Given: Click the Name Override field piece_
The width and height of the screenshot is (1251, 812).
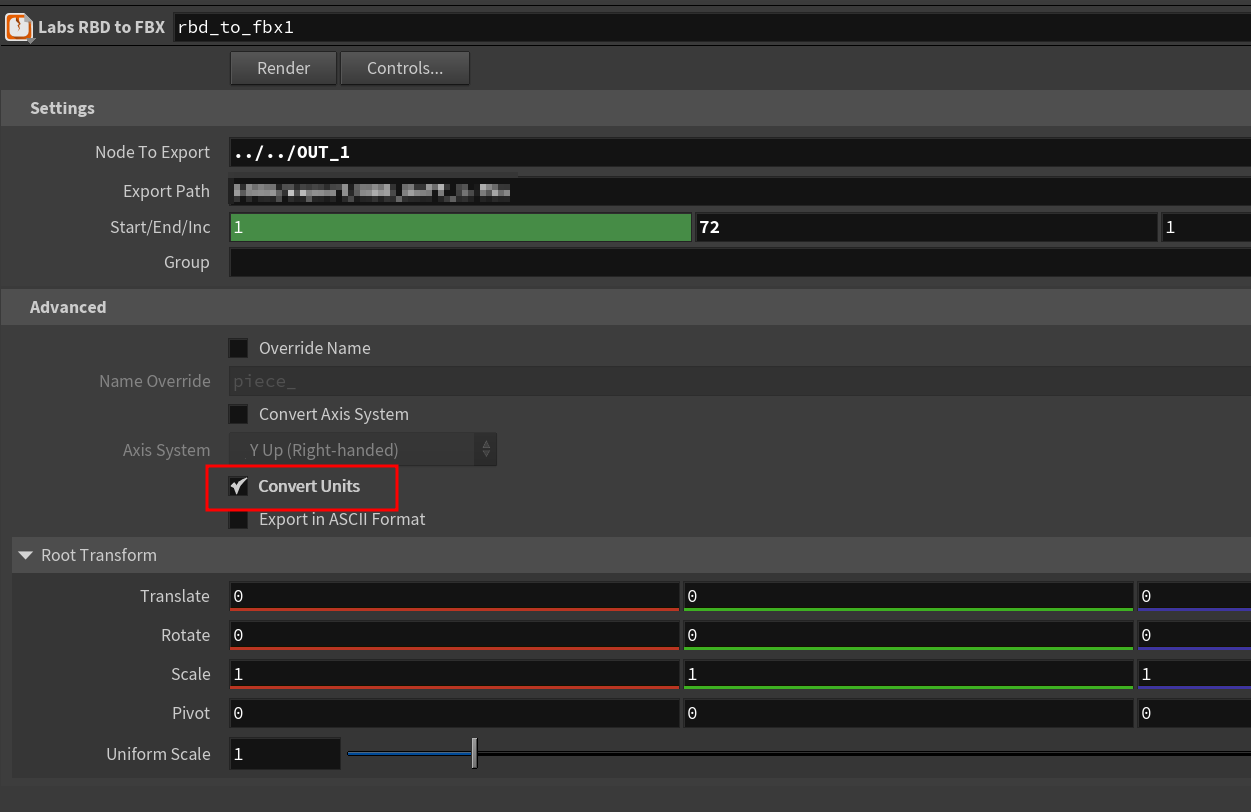Looking at the screenshot, I should pyautogui.click(x=740, y=381).
